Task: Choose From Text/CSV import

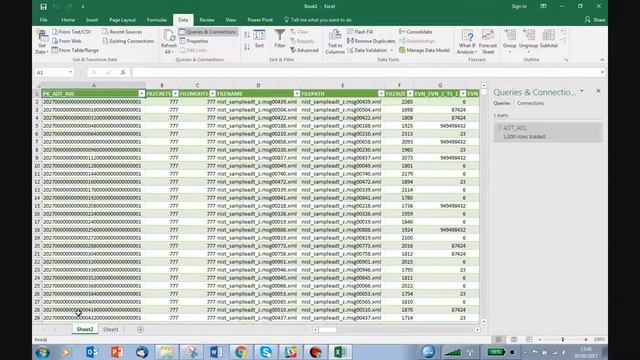Action: pos(71,32)
